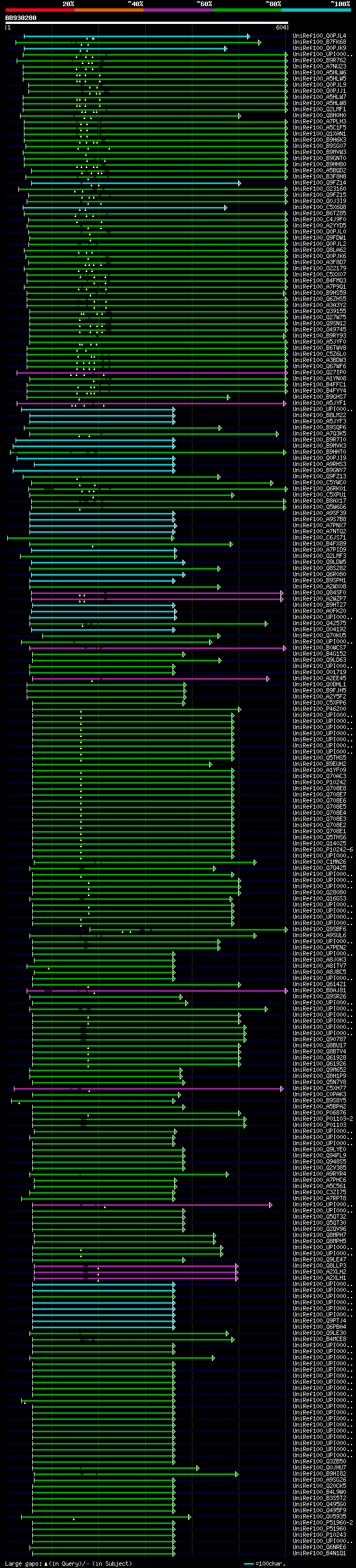The image size is (356, 1568).
Task: Click label UniRef100_Q2LMF1
Action: [x=319, y=110]
